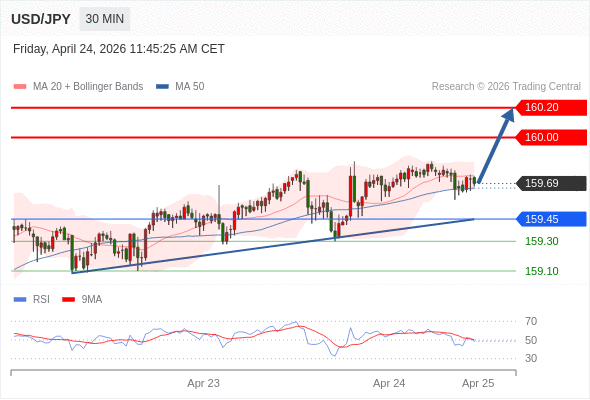Click the RSI 30 level label

(531, 358)
